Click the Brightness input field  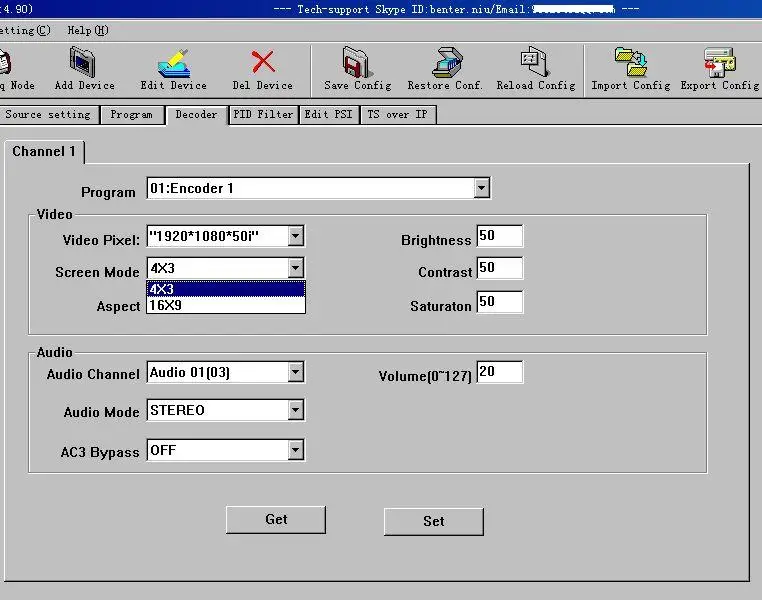(x=500, y=237)
